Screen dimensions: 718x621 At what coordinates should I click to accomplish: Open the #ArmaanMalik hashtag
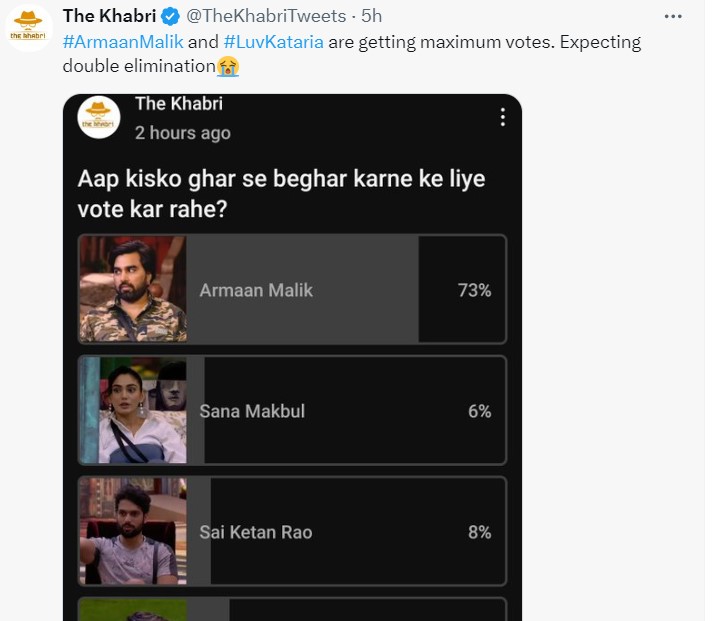(123, 42)
